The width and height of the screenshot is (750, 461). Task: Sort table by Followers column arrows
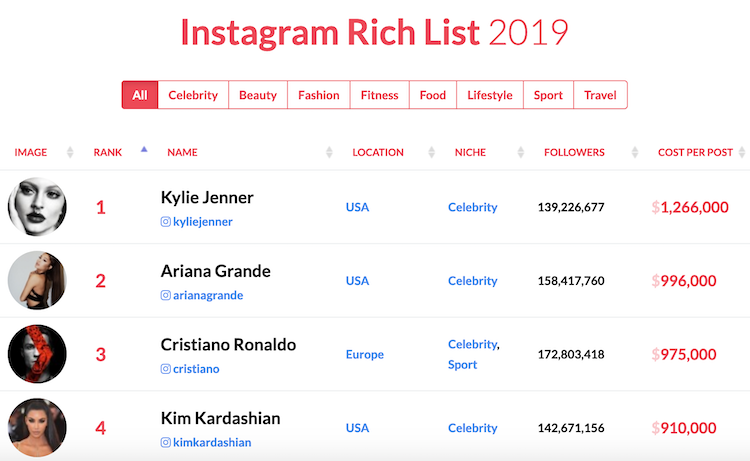[635, 153]
